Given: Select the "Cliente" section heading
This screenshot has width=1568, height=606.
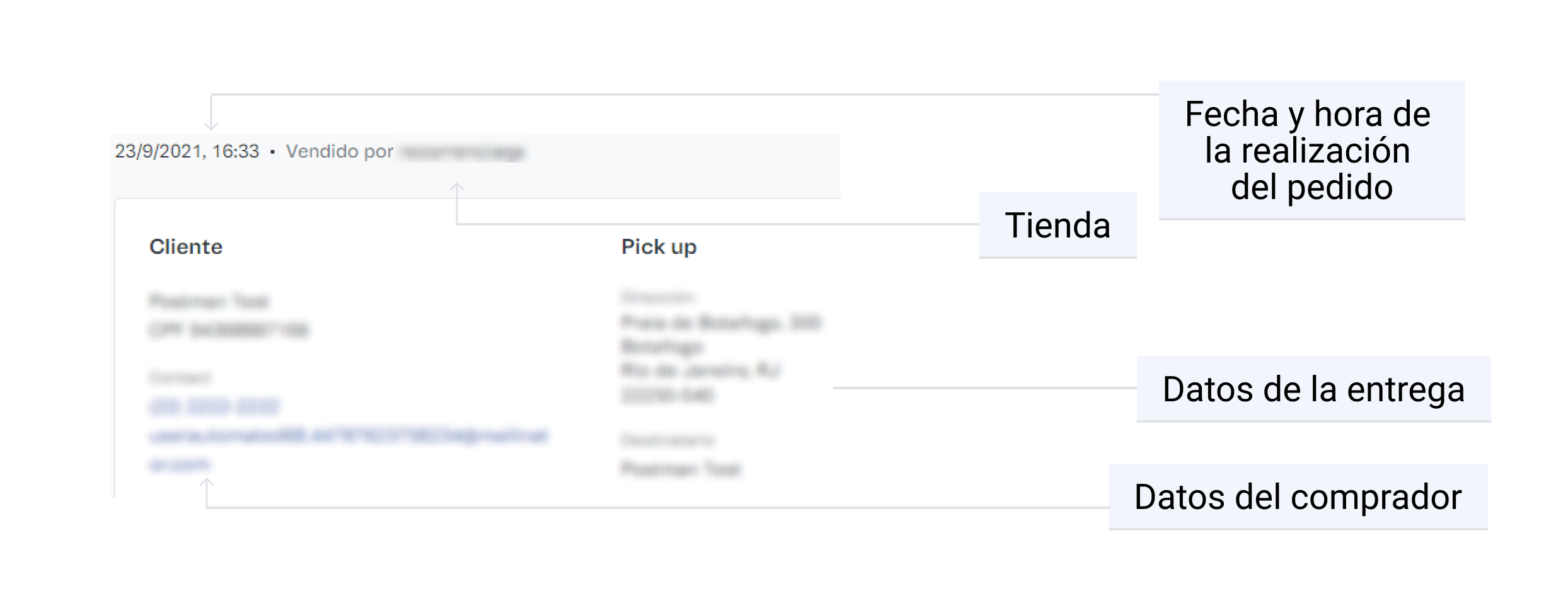Looking at the screenshot, I should (x=186, y=247).
